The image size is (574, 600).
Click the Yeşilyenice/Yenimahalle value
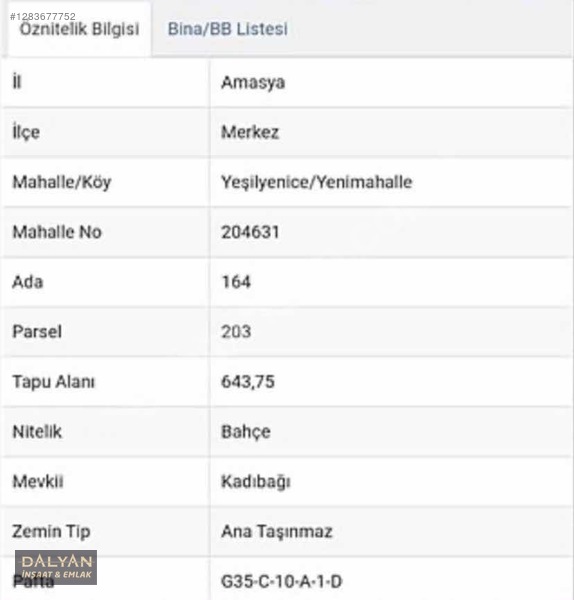[317, 182]
